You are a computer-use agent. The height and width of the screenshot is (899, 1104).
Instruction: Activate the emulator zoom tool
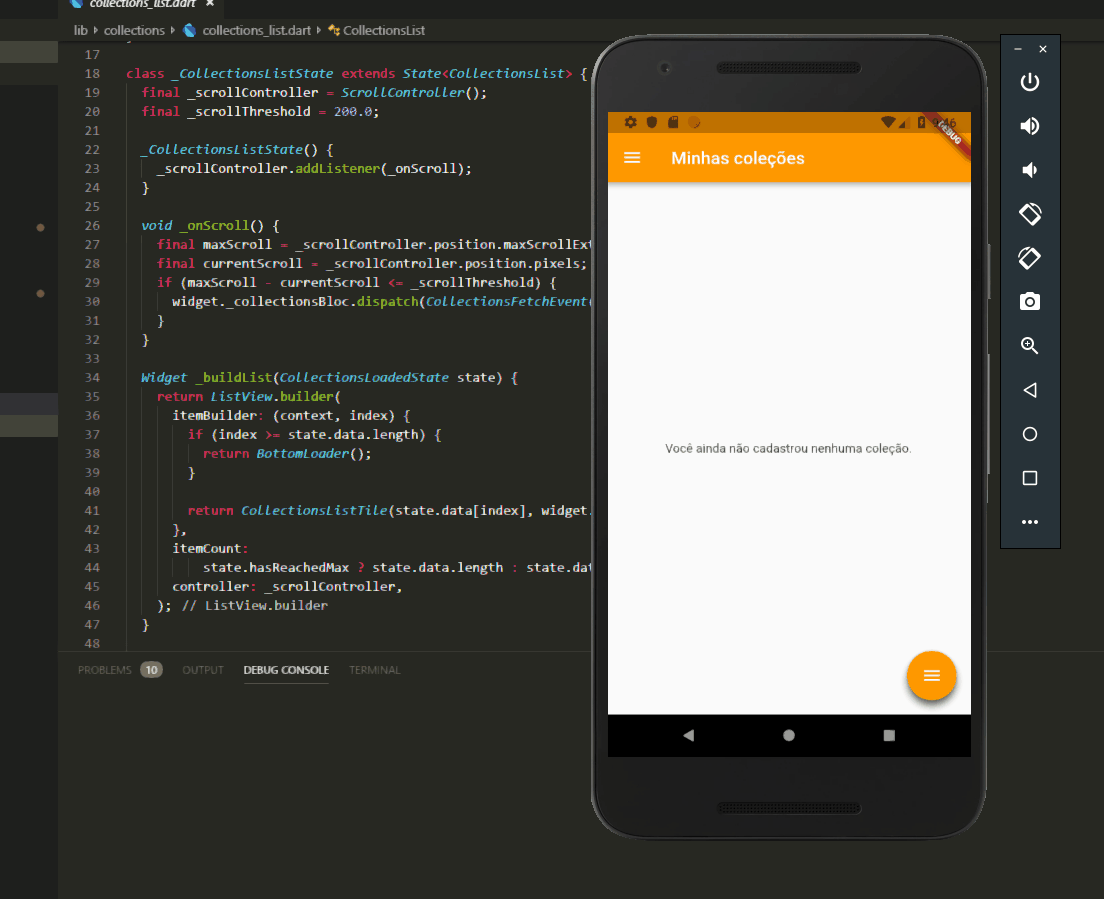pos(1029,346)
